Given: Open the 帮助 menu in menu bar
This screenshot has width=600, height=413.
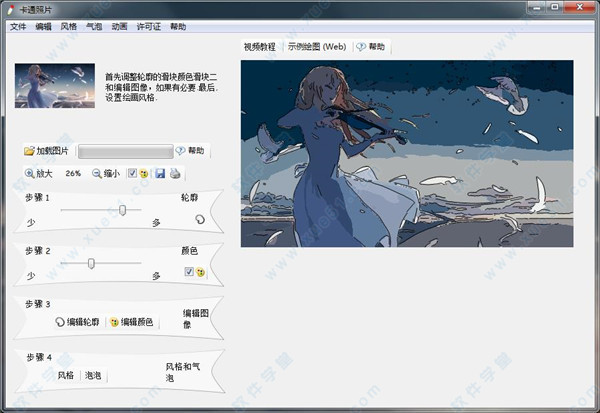Looking at the screenshot, I should point(178,26).
